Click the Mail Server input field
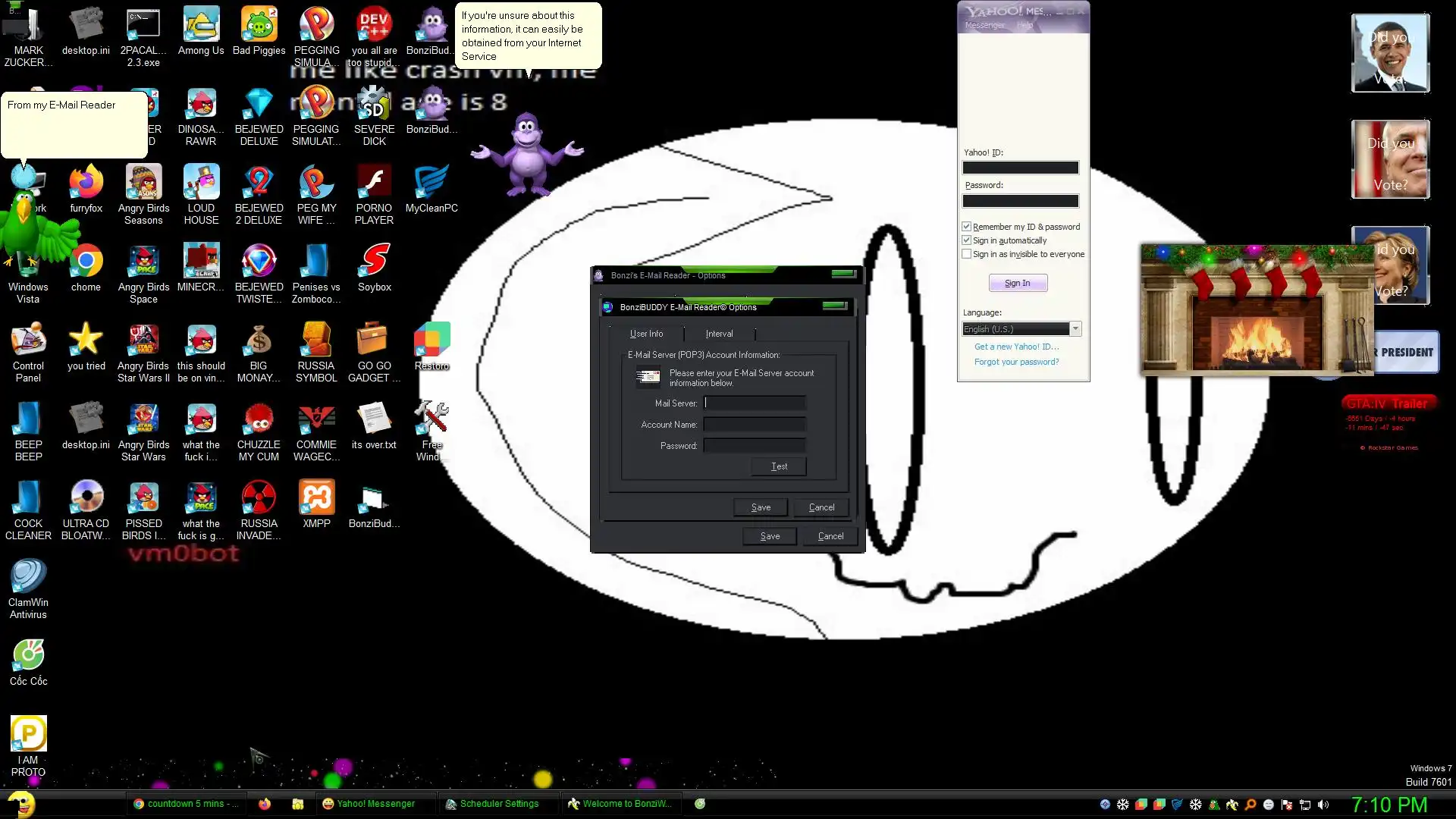This screenshot has width=1456, height=819. point(755,403)
